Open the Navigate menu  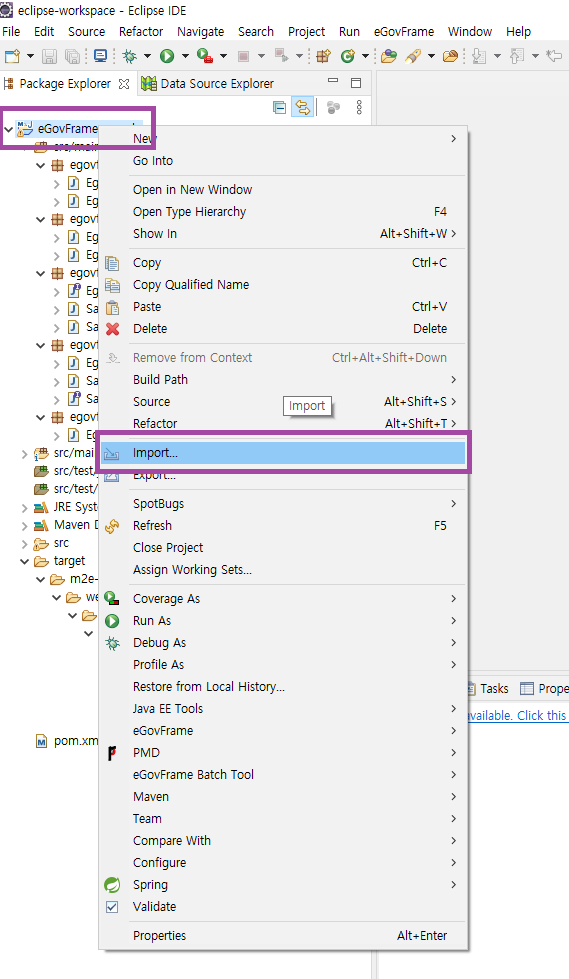tap(200, 31)
